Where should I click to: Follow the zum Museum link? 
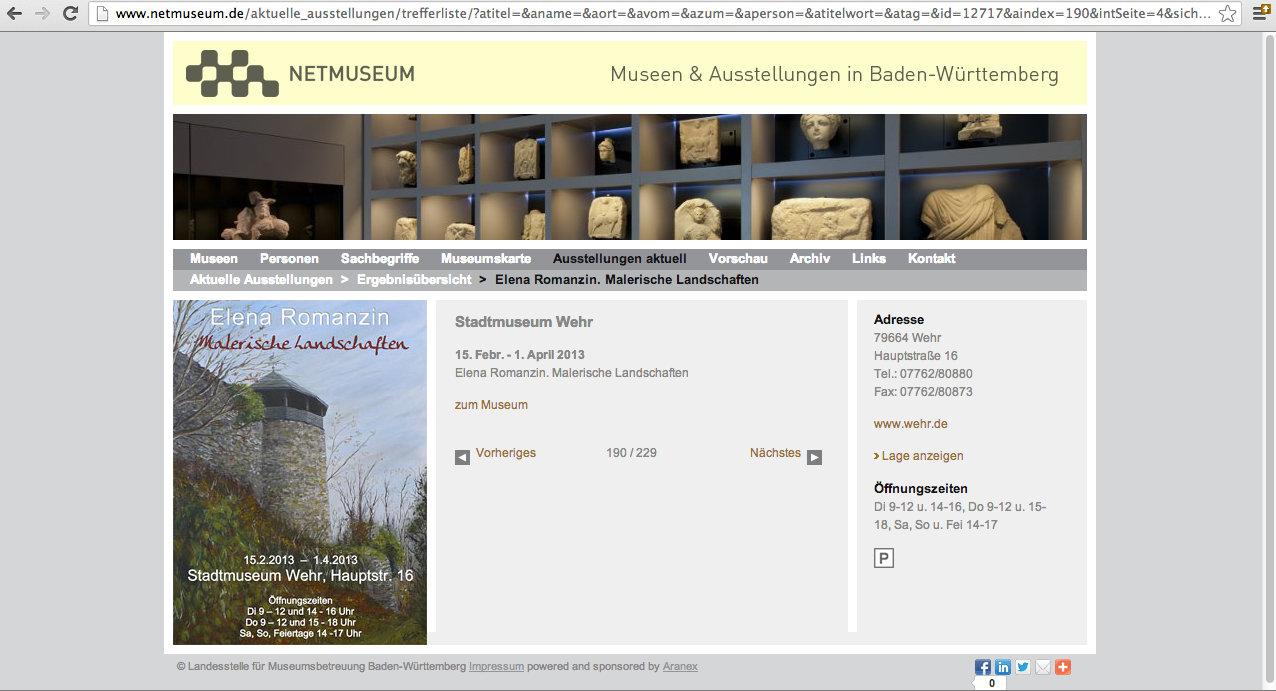[491, 405]
